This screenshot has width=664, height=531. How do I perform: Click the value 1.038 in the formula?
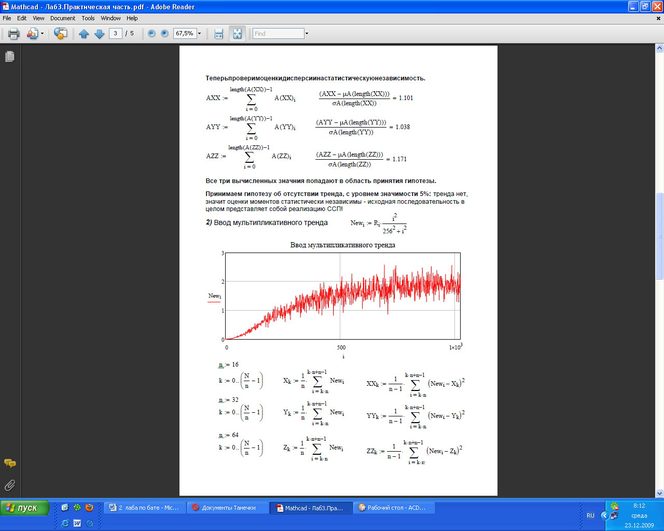click(402, 127)
